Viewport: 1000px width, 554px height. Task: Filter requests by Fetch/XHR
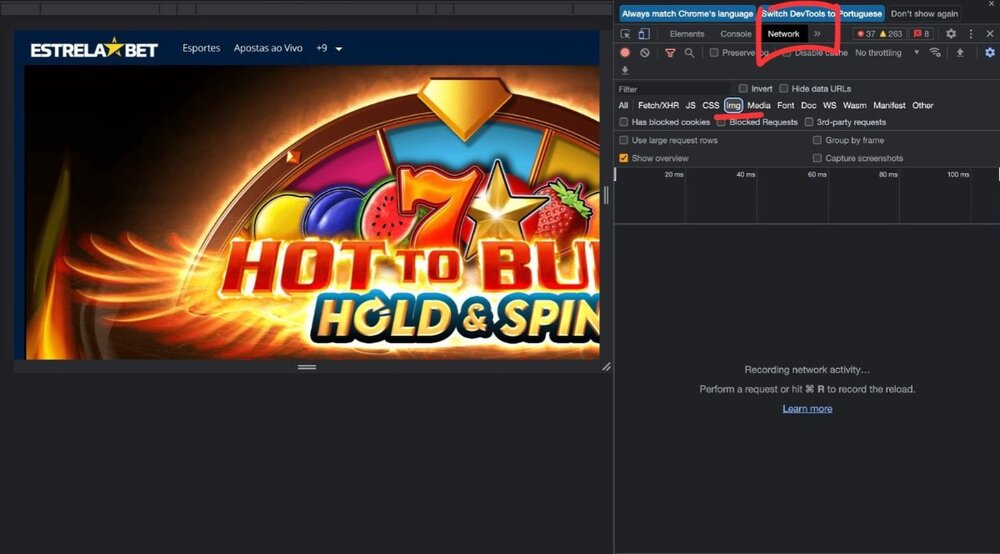658,105
